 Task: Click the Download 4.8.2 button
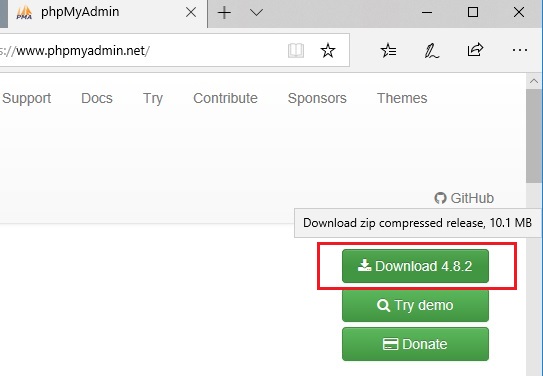click(x=415, y=266)
